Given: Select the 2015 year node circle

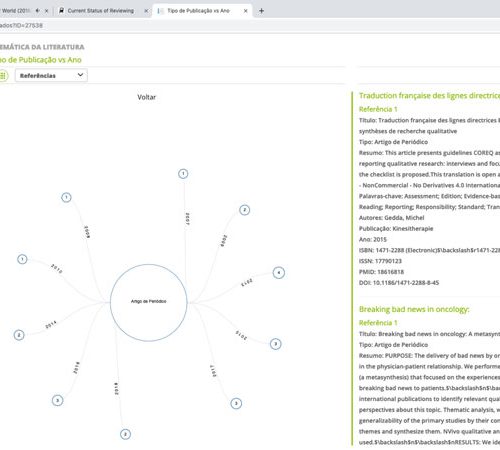Looking at the screenshot, I should tap(275, 344).
